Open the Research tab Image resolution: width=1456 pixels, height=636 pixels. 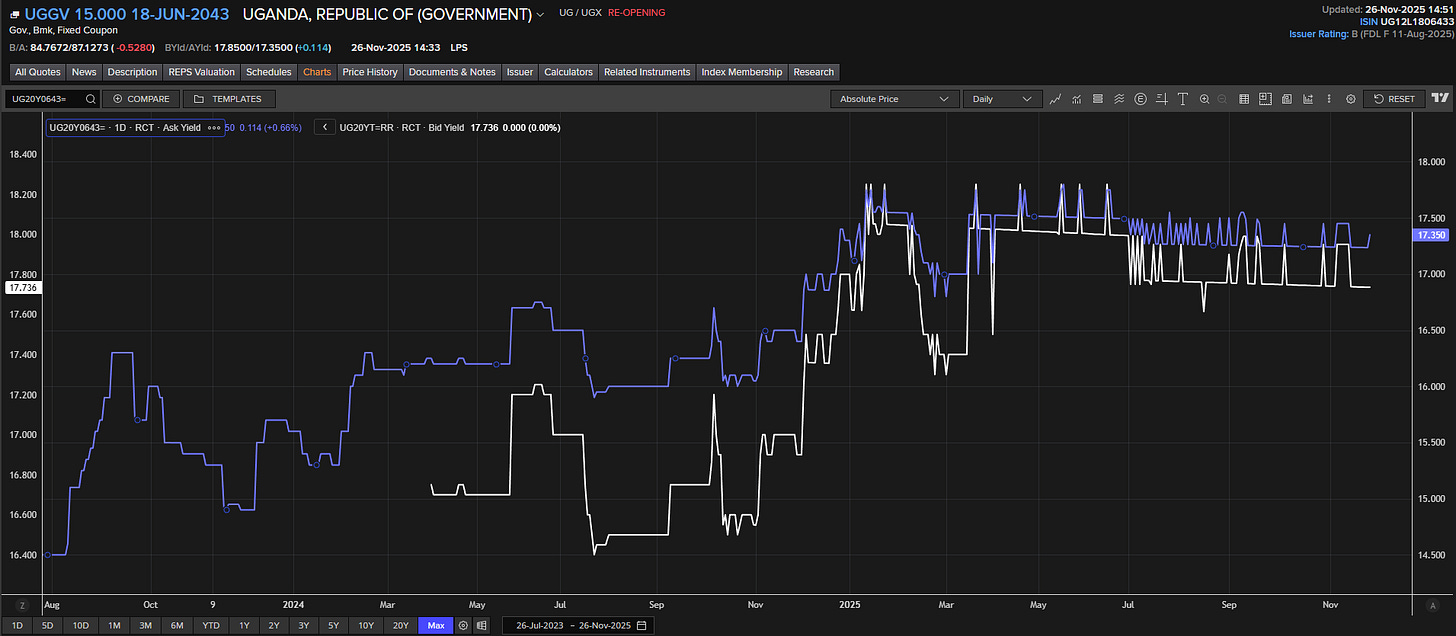click(x=814, y=72)
